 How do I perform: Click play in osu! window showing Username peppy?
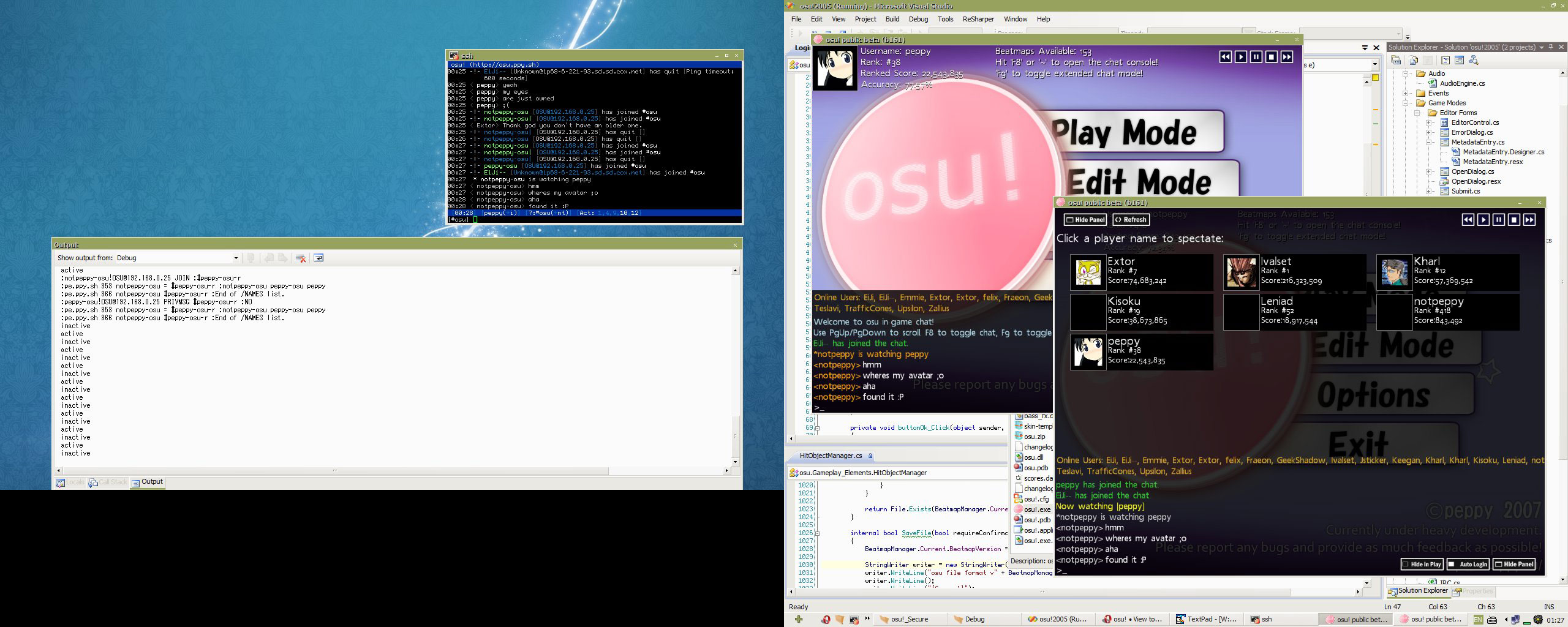pyautogui.click(x=1241, y=57)
